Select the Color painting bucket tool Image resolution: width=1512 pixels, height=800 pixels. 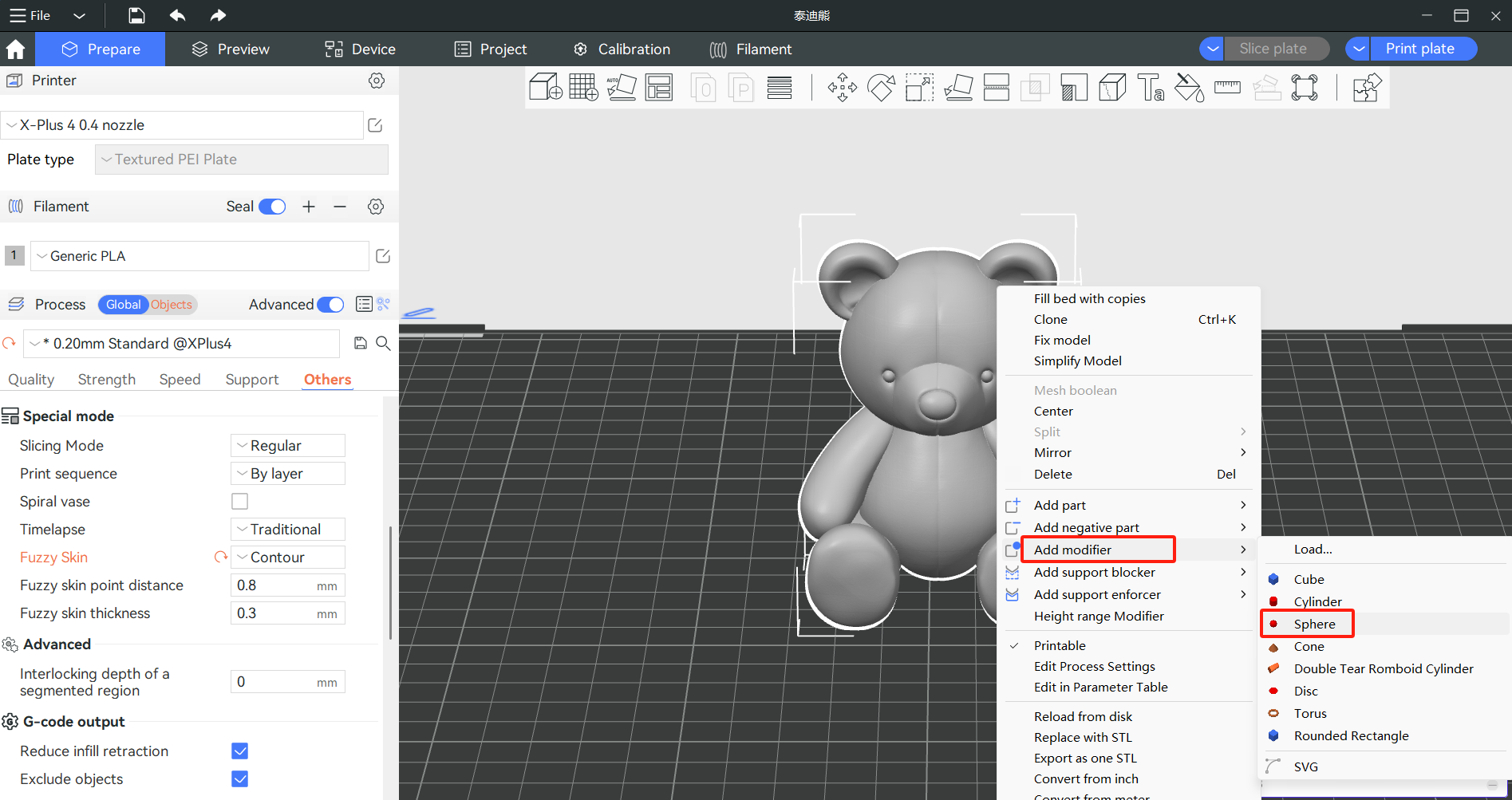[x=1189, y=87]
